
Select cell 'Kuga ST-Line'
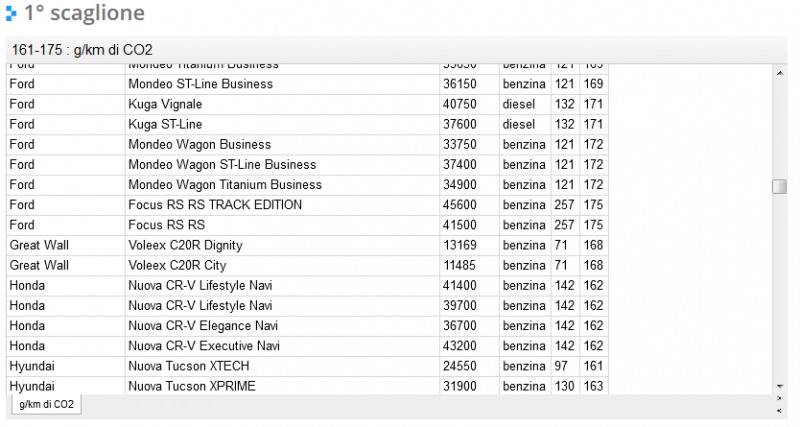(283, 124)
